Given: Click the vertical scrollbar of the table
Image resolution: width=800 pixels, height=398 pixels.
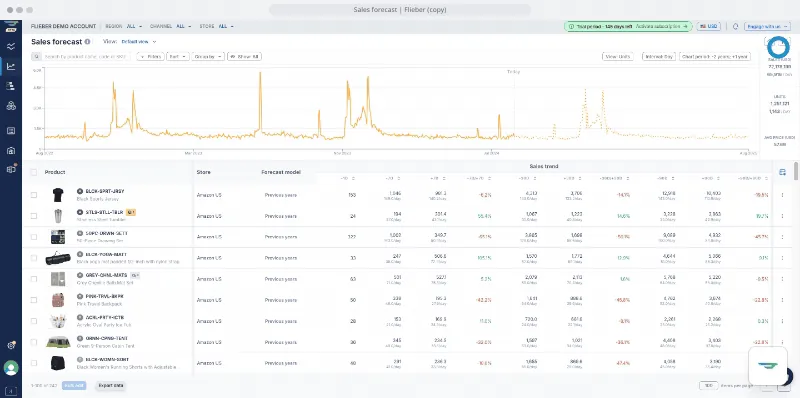Looking at the screenshot, I should pyautogui.click(x=796, y=171).
